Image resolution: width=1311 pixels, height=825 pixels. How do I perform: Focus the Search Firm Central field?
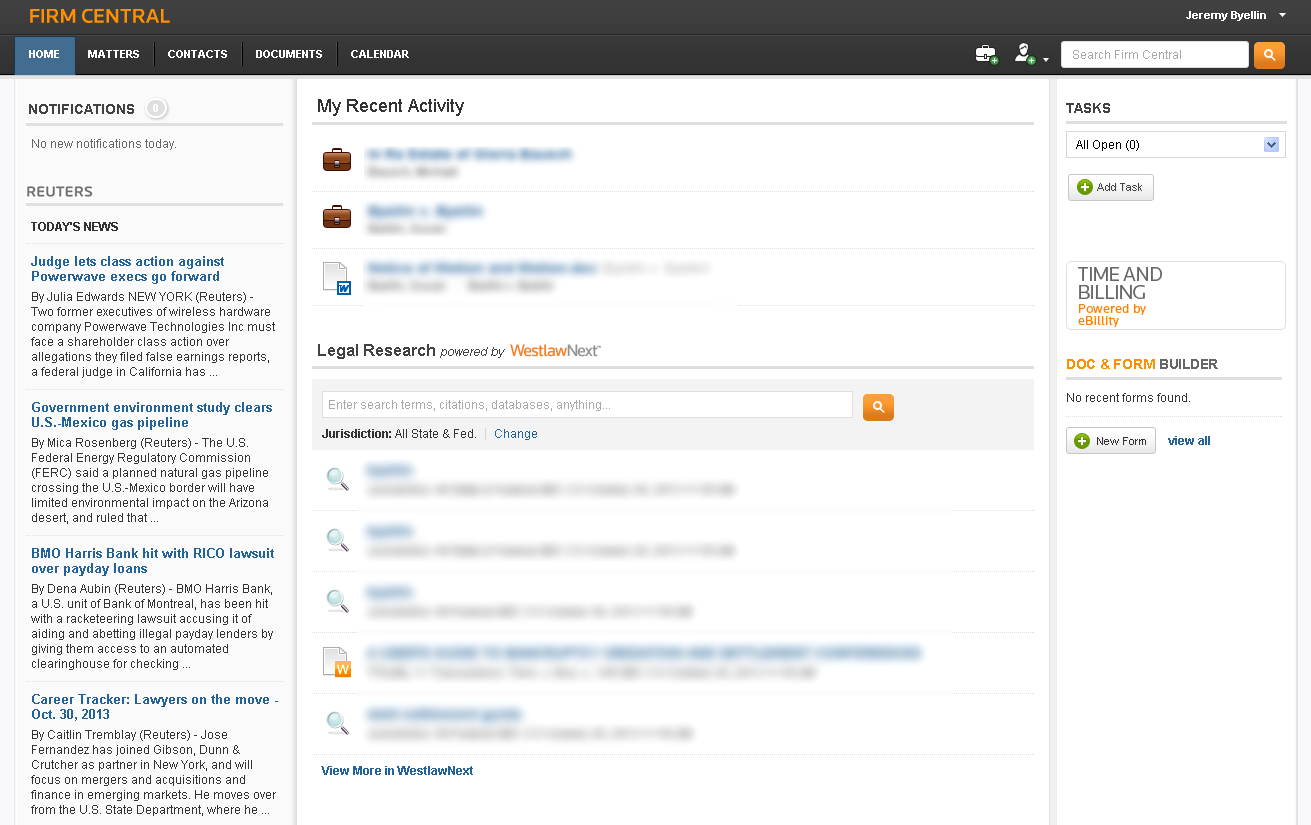click(1154, 55)
